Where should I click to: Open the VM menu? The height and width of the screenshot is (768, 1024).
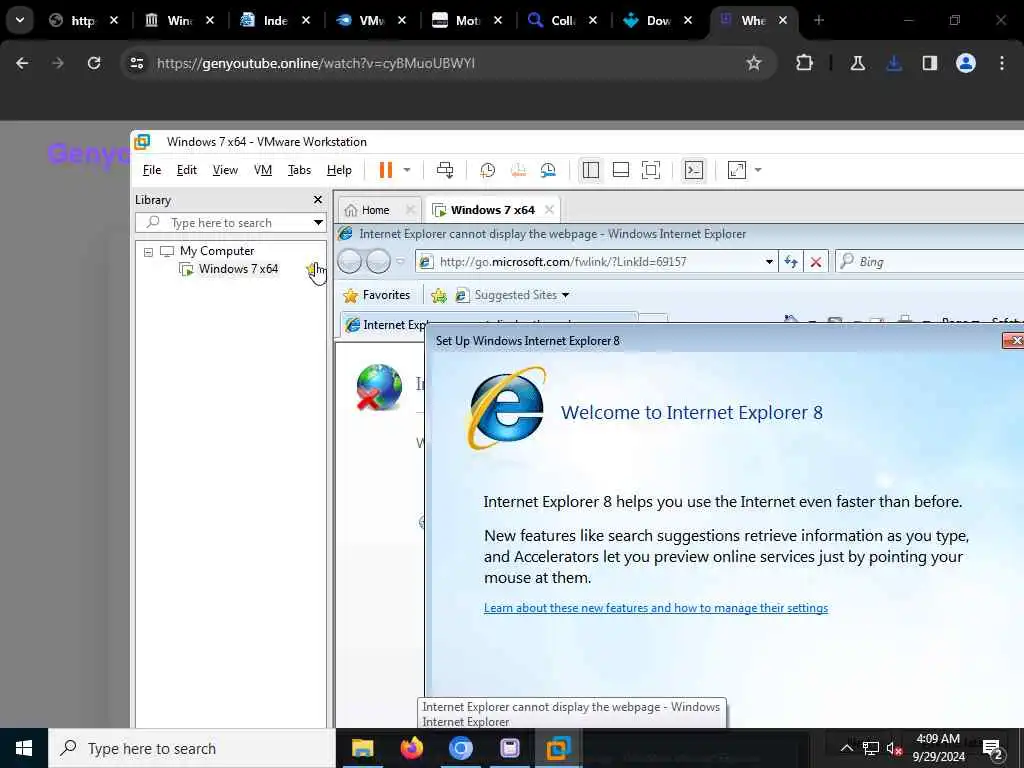click(263, 170)
